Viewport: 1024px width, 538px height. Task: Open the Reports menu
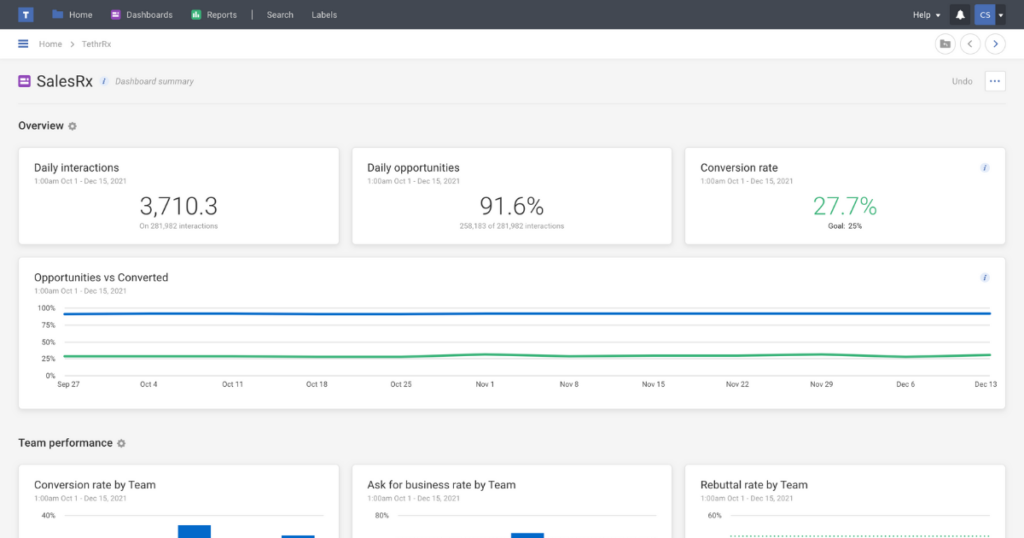(x=214, y=15)
